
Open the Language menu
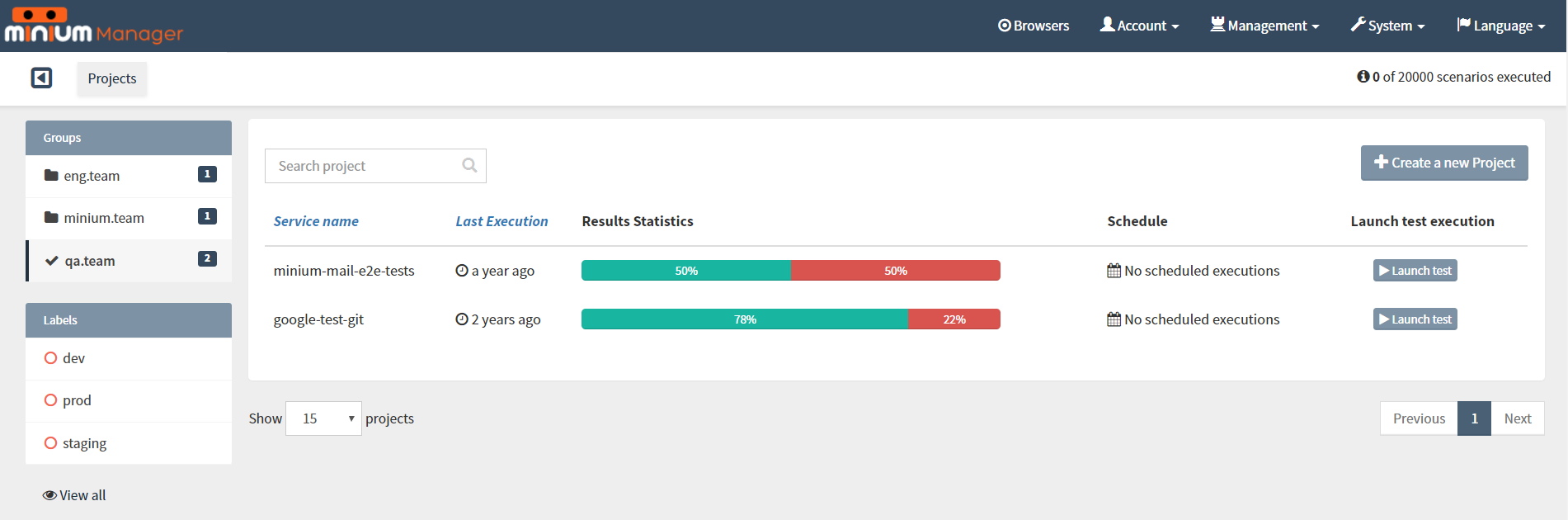click(x=1500, y=26)
